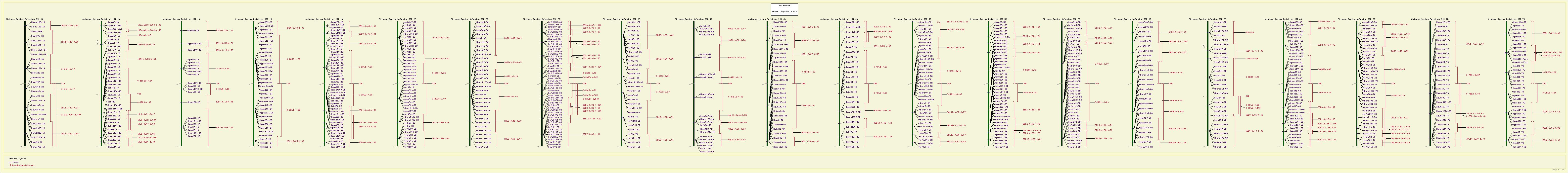This screenshot has height=173, width=1568.
Task: Open the Chinese_Spring_Deletion_SSR_5A map title
Action: tap(911, 19)
